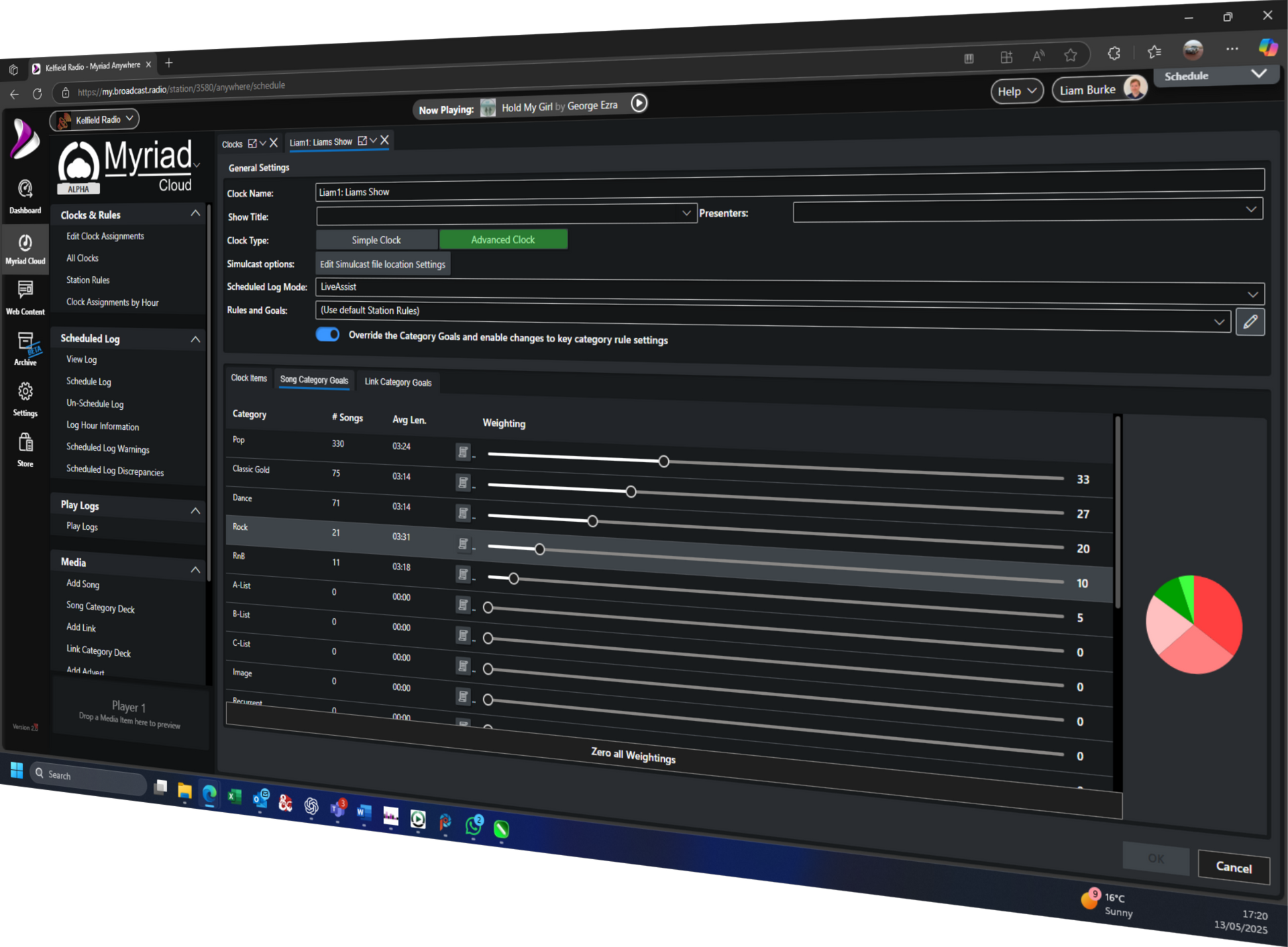Disable Override the Category Goals
Image resolution: width=1288 pixels, height=947 pixels.
327,334
